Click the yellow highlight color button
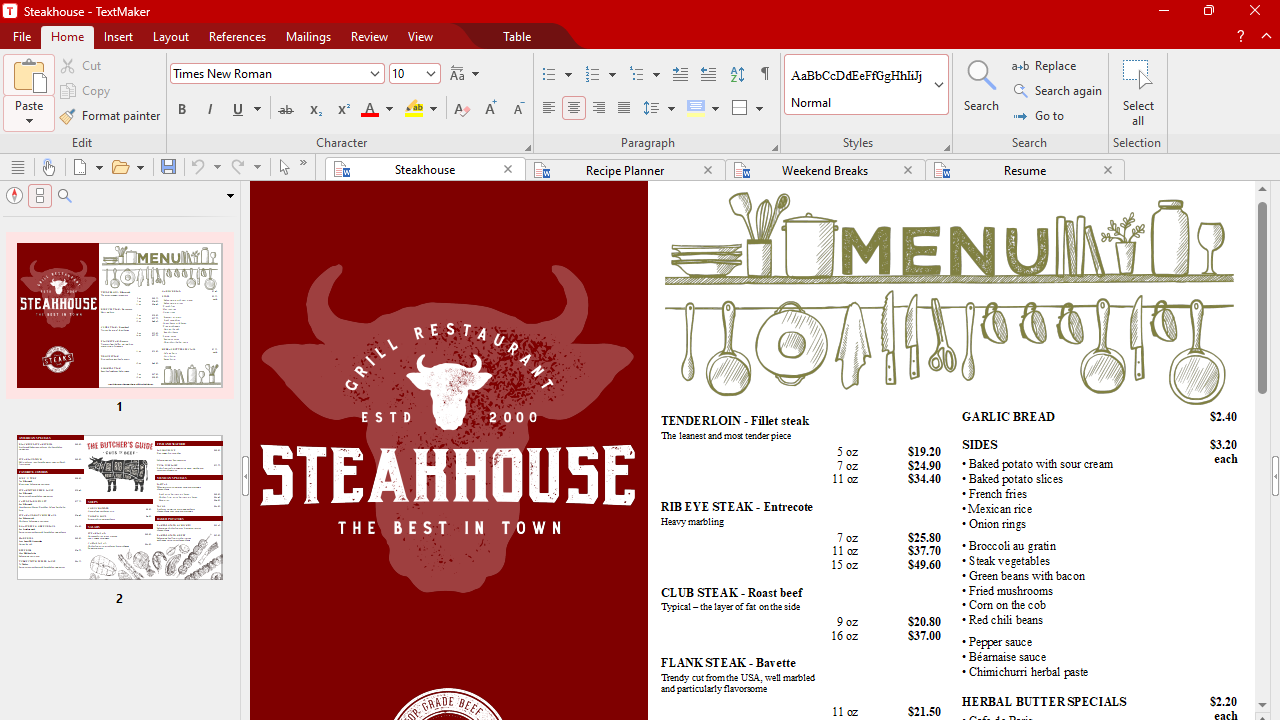 point(415,109)
